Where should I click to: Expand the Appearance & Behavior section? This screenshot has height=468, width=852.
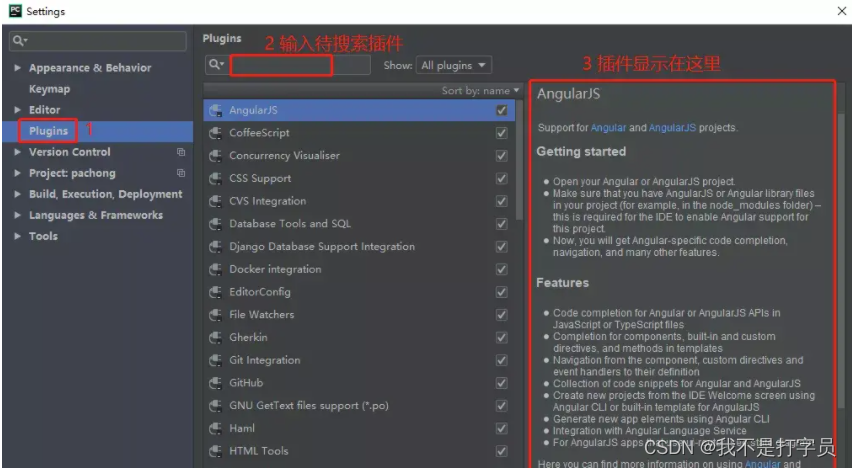click(x=17, y=68)
